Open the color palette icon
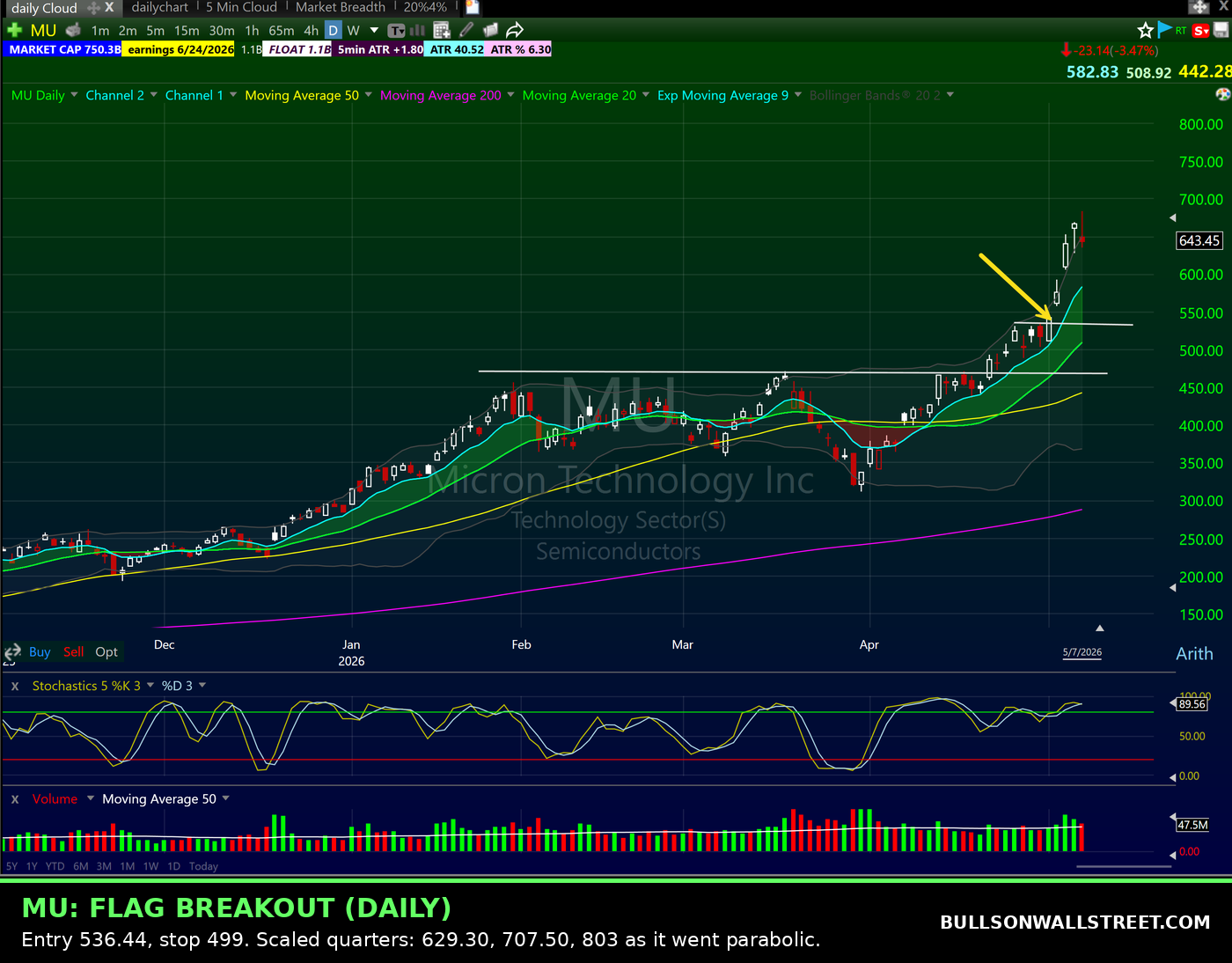 click(x=1222, y=94)
